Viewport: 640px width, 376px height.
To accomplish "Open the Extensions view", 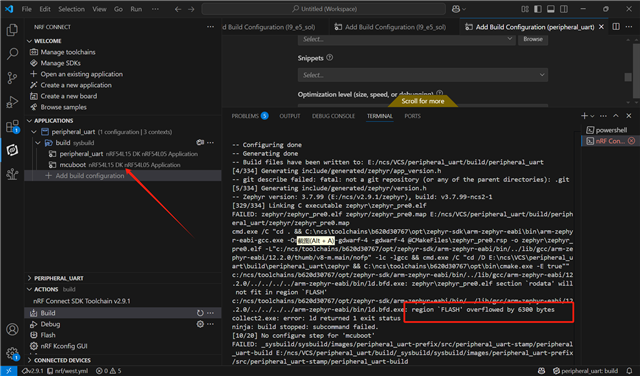I will coord(12,126).
